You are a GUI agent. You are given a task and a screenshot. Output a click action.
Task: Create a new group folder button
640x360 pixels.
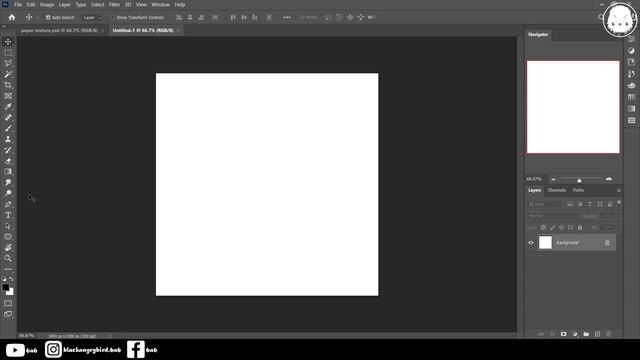pos(586,334)
